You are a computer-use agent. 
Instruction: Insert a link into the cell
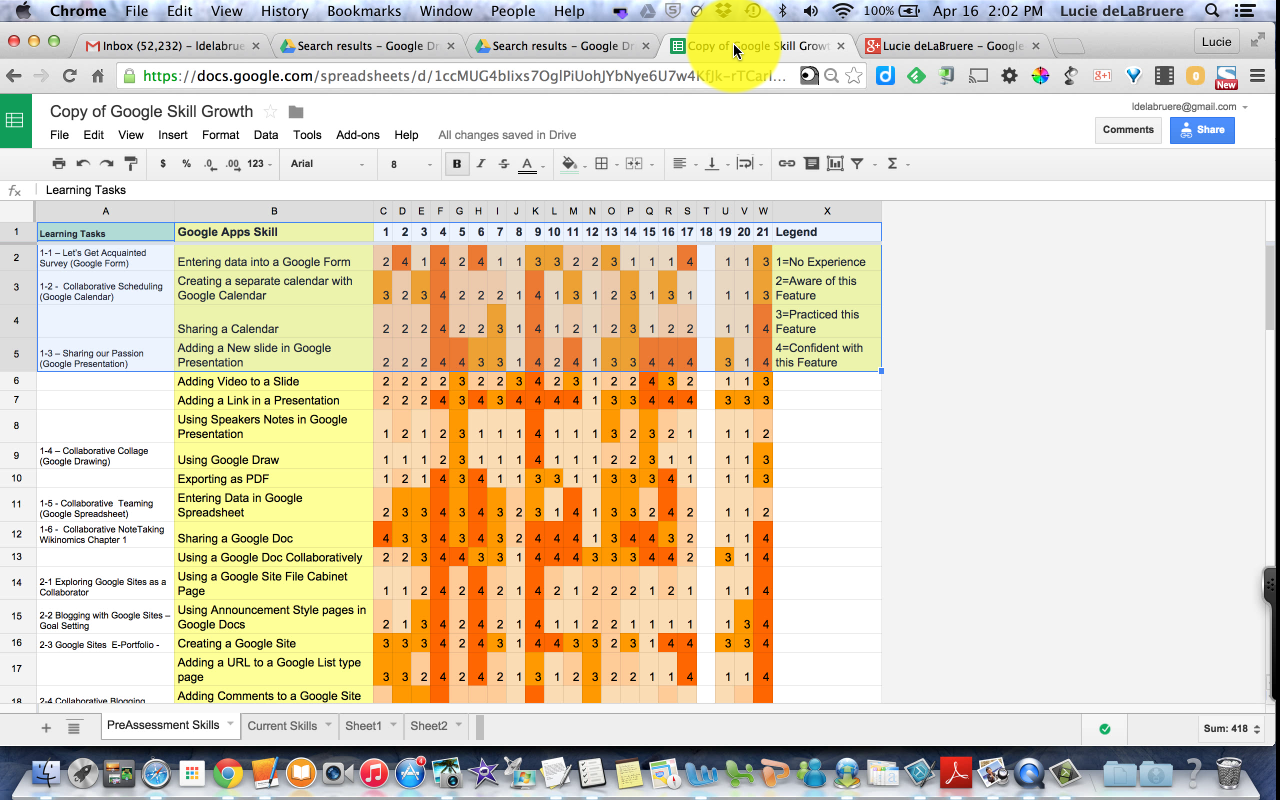click(x=789, y=163)
